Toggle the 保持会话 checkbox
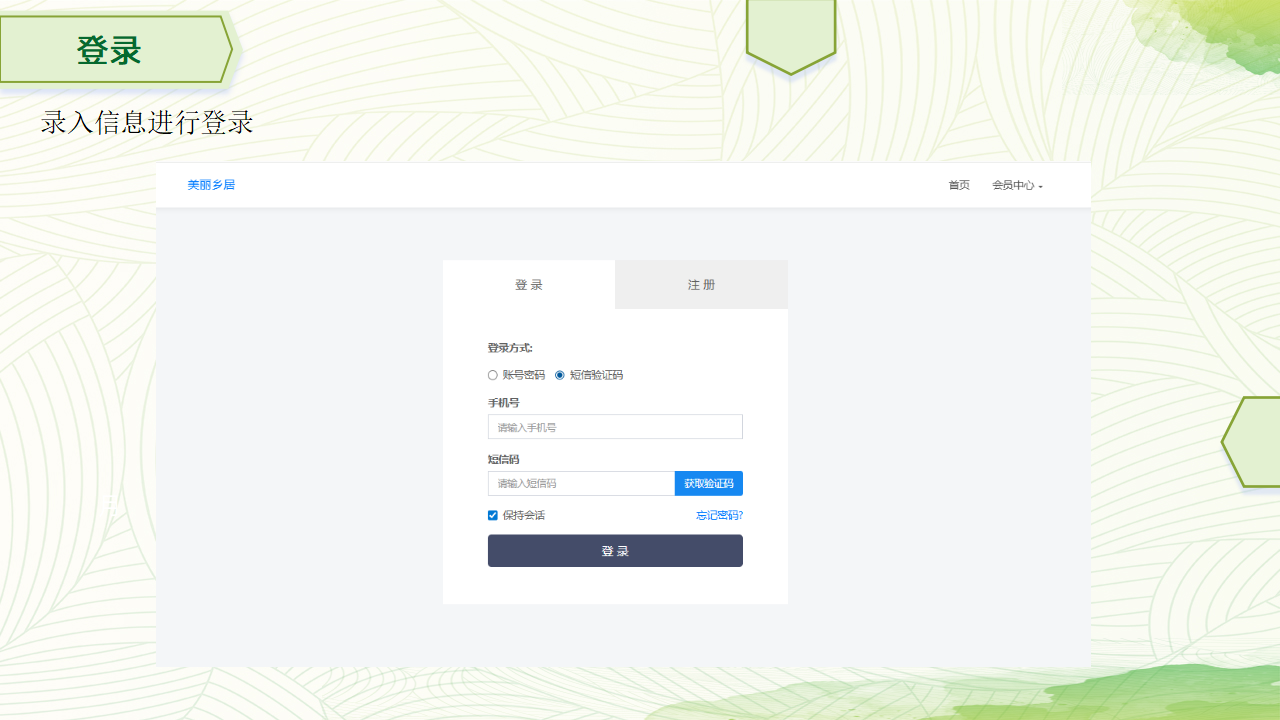The image size is (1280, 720). pos(493,515)
